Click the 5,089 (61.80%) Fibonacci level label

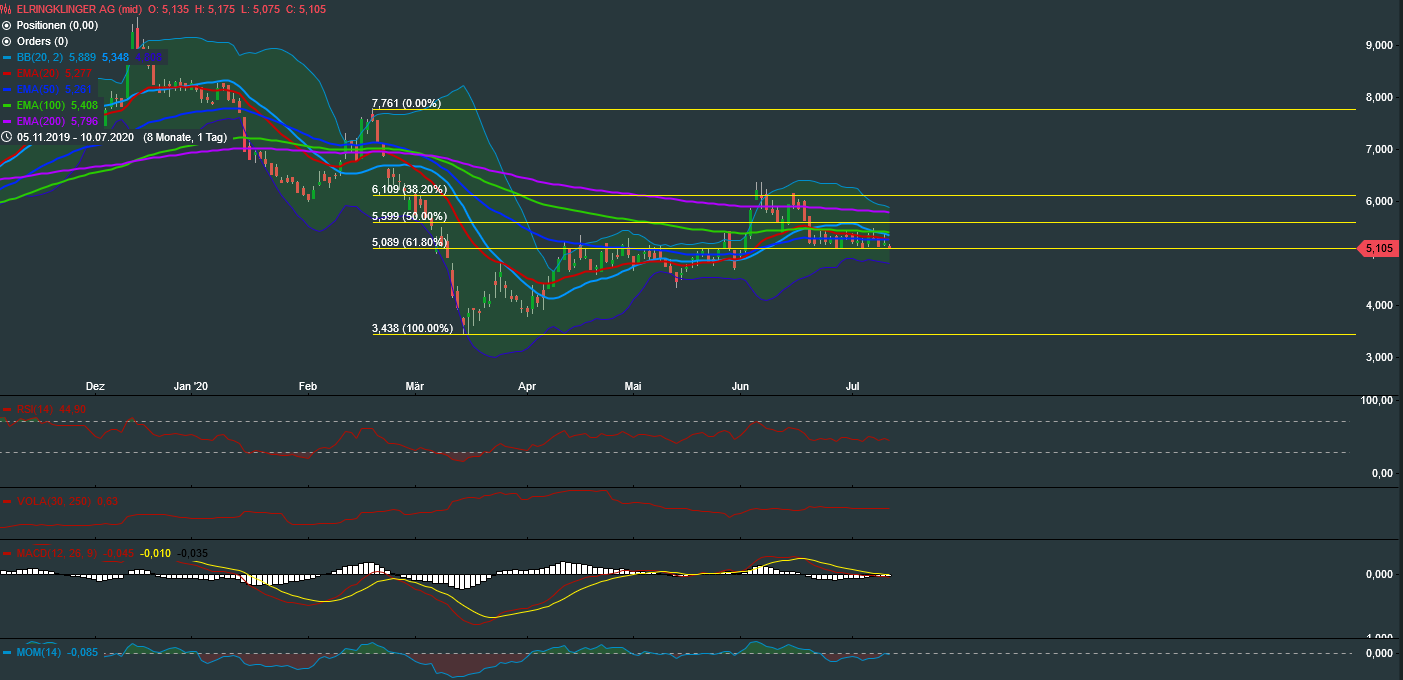coord(409,242)
